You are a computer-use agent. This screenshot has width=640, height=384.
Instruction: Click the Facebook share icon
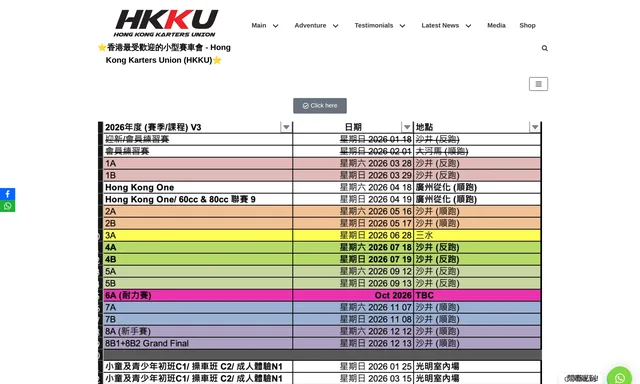pyautogui.click(x=7, y=194)
